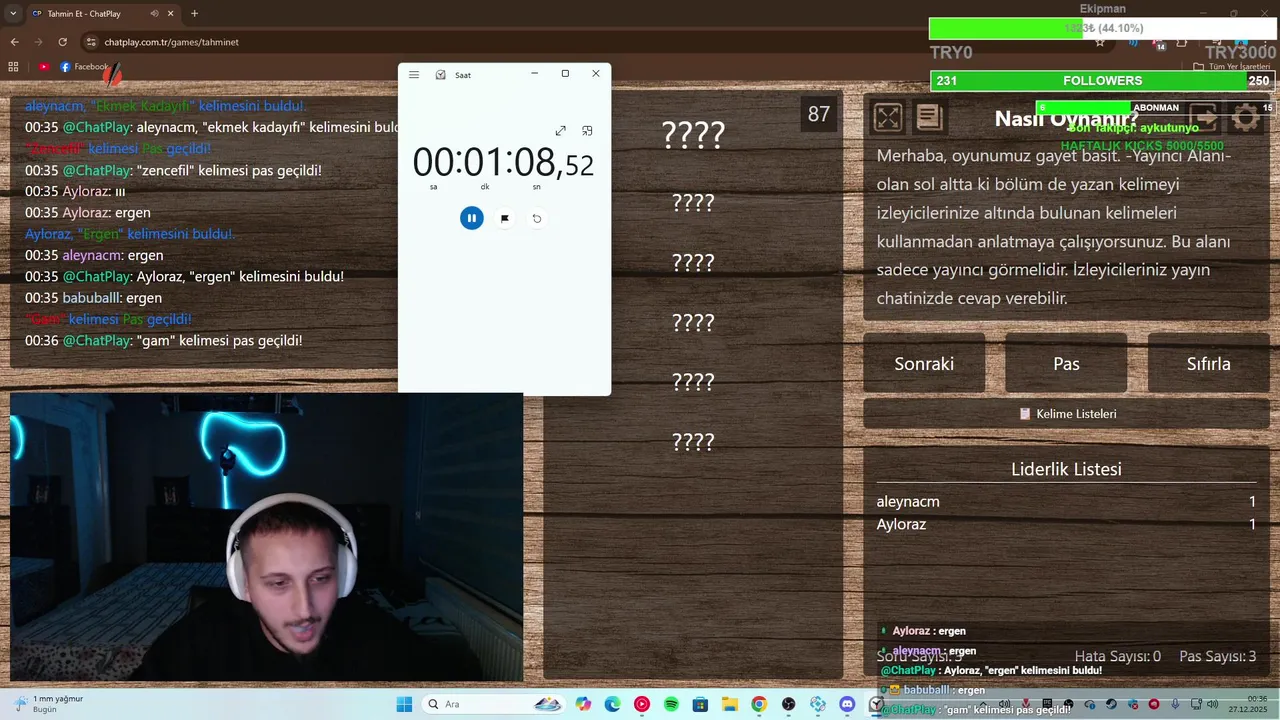The height and width of the screenshot is (720, 1280).
Task: Open Tüm Yer İşaretleri folder
Action: [x=1232, y=67]
